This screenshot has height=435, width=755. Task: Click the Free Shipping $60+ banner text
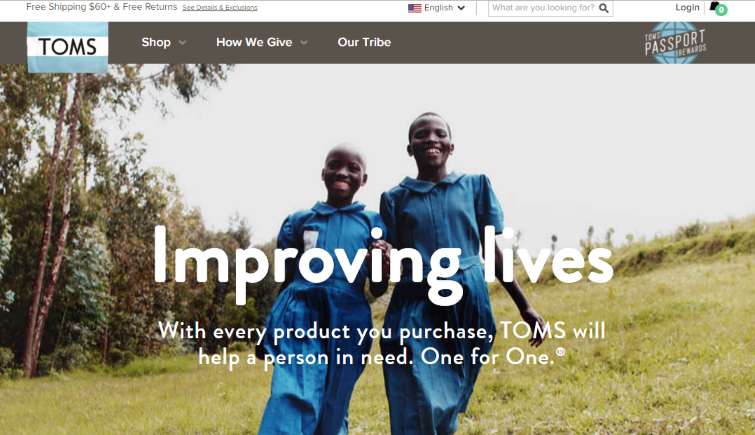click(102, 7)
